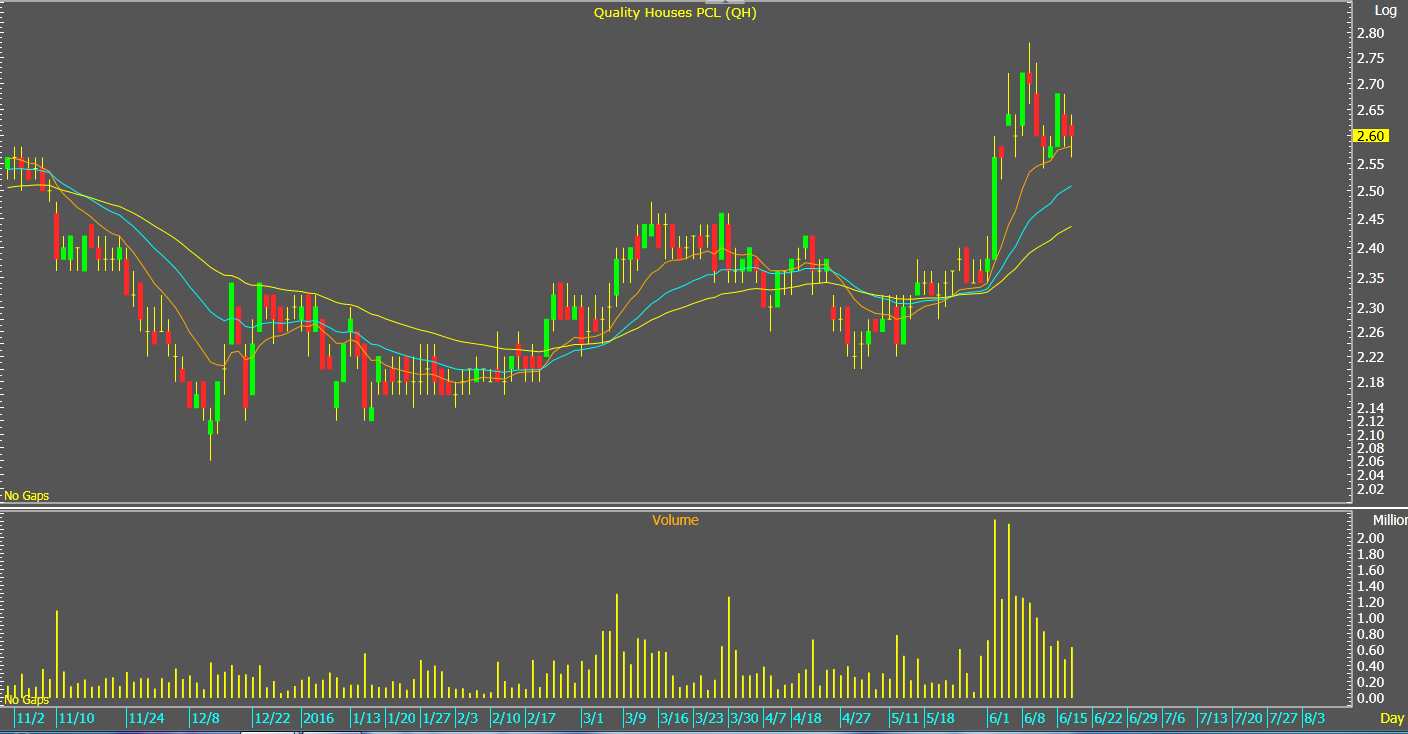
Task: Click No Gaps label in price panel
Action: [x=27, y=495]
